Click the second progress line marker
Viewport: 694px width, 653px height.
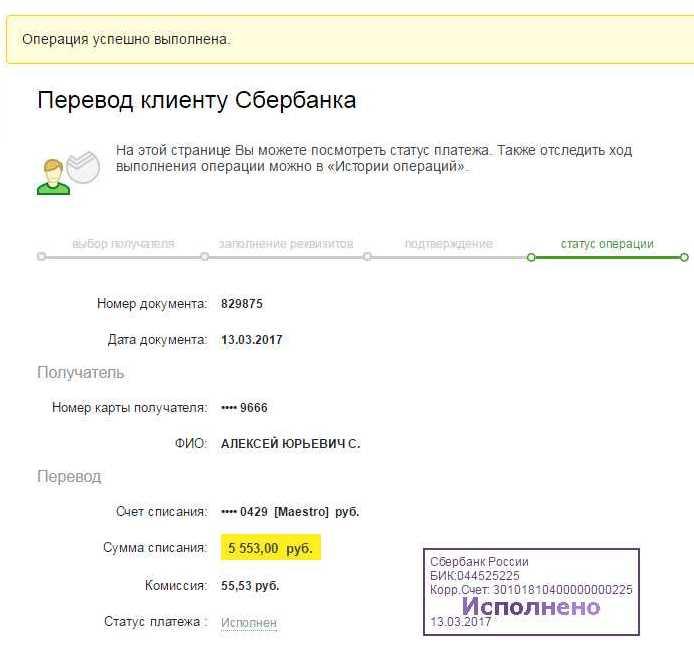[204, 256]
